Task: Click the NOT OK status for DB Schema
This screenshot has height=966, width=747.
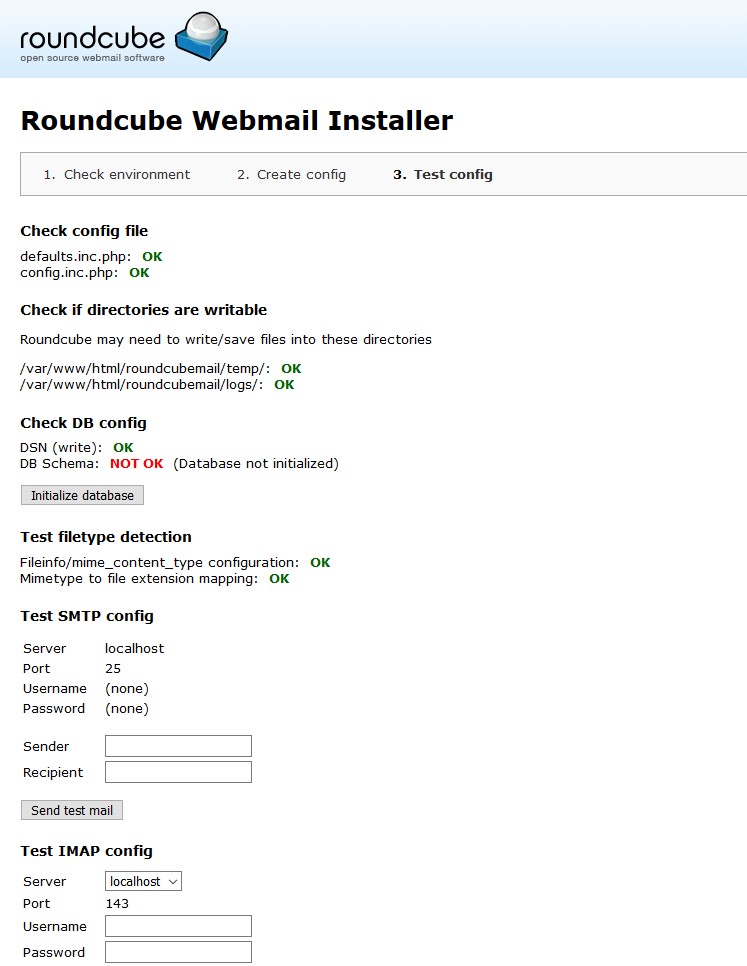Action: tap(137, 463)
